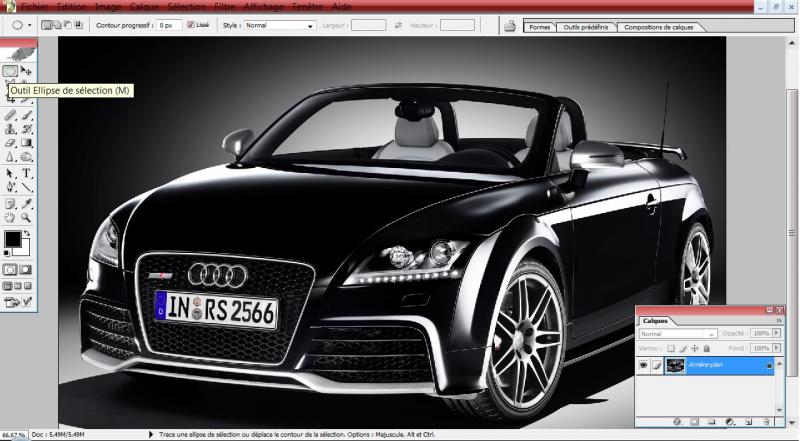Toggle lock transparent pixels in Verrou row
800x441 pixels.
tap(671, 348)
